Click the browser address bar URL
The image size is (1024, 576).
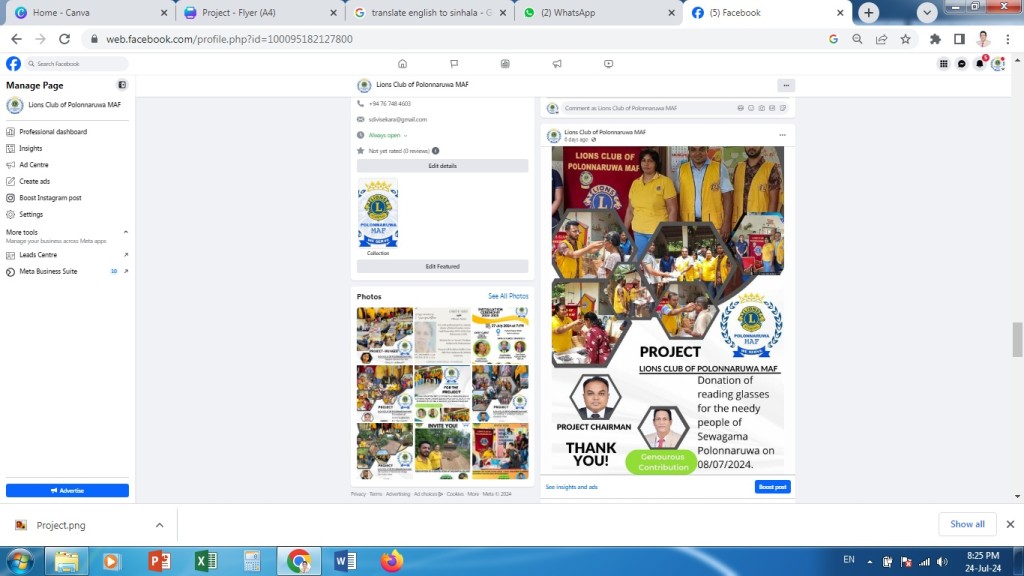(229, 39)
